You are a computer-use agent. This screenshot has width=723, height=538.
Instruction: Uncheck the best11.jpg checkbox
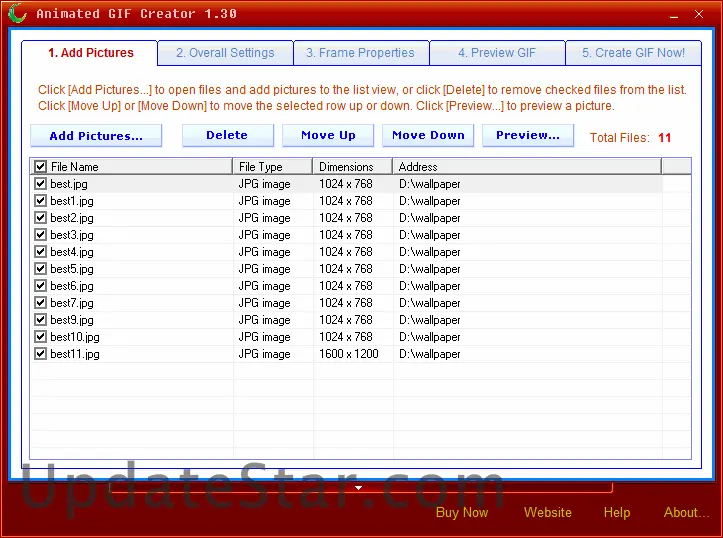click(41, 354)
